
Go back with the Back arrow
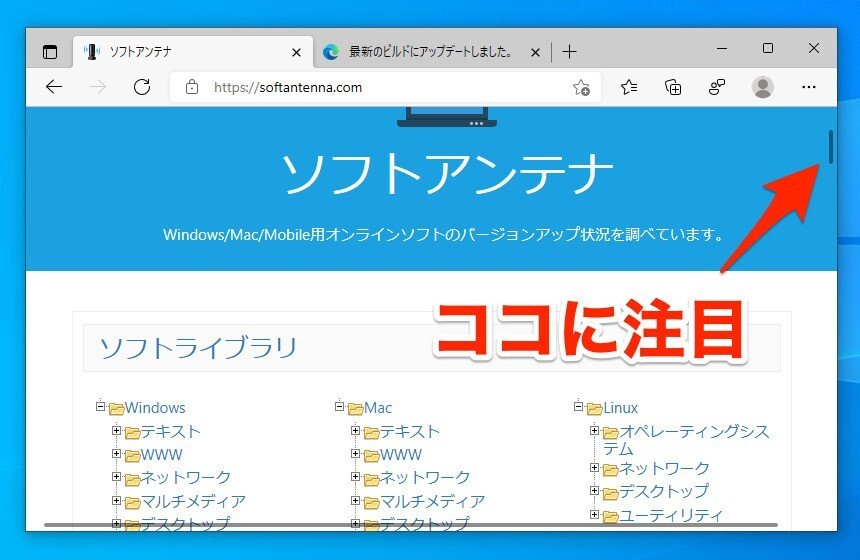[x=54, y=87]
